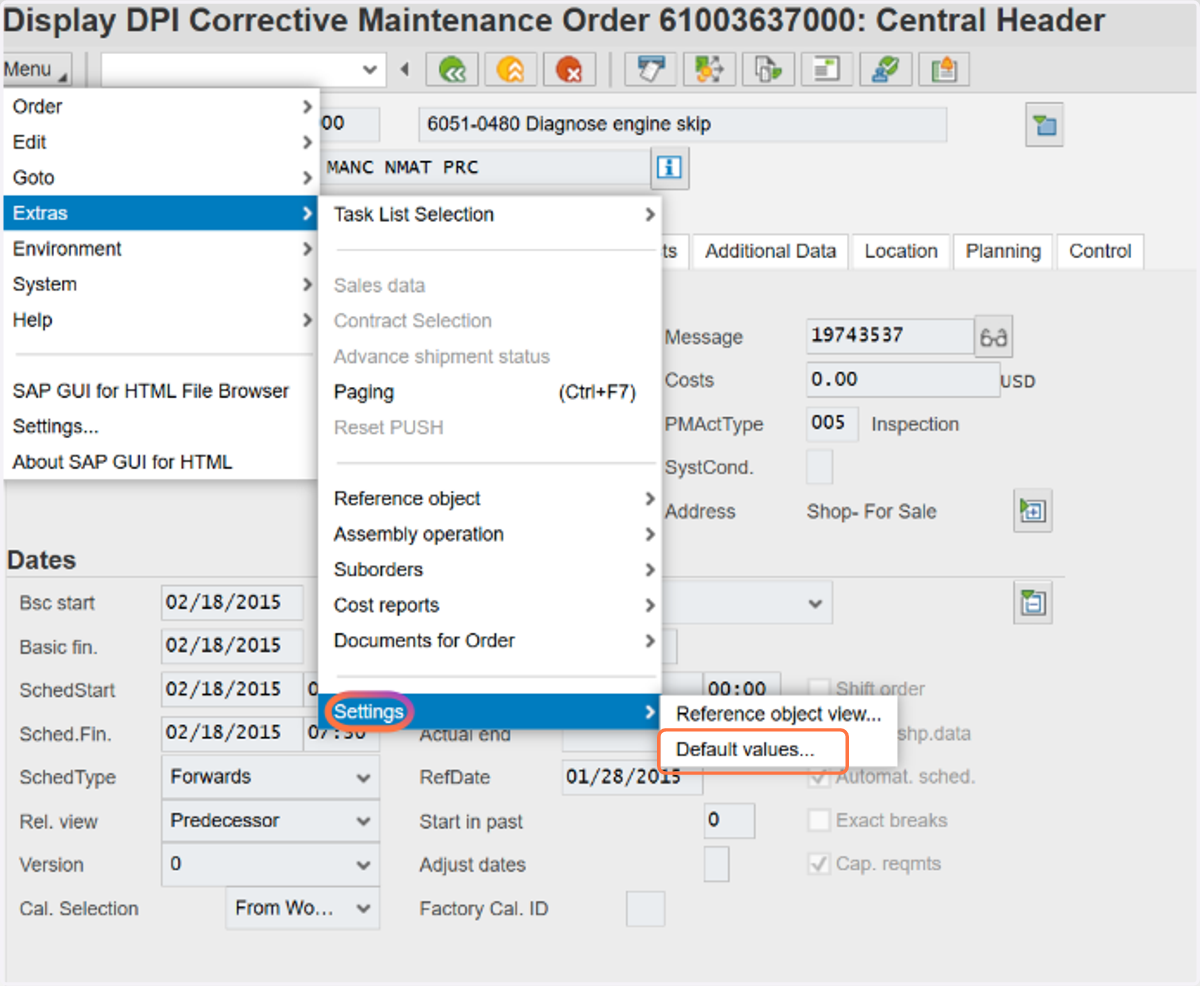Click the command input field
This screenshot has width=1200, height=986.
tap(243, 70)
